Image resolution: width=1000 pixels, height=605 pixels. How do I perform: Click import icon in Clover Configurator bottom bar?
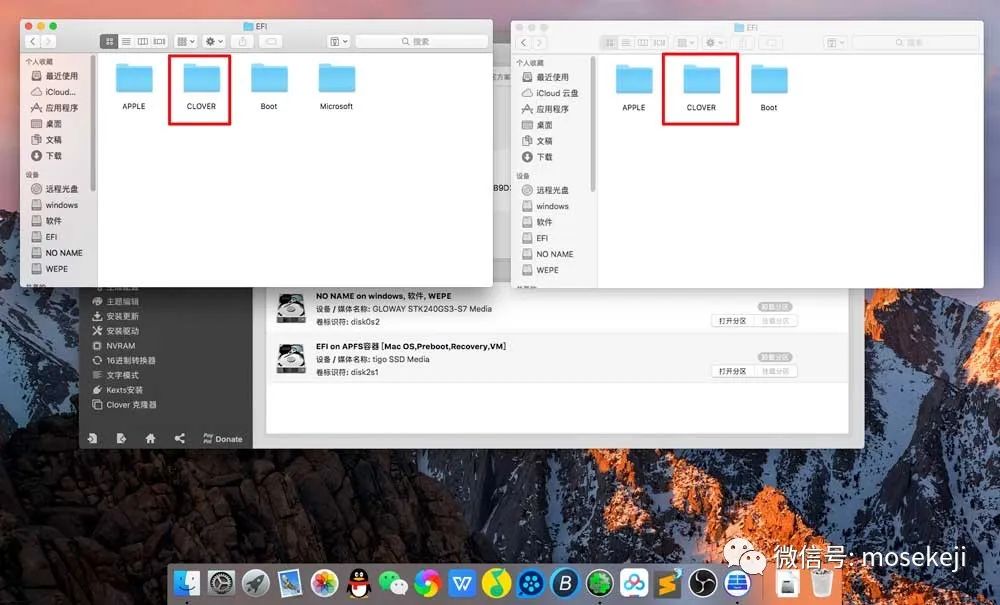pos(92,439)
